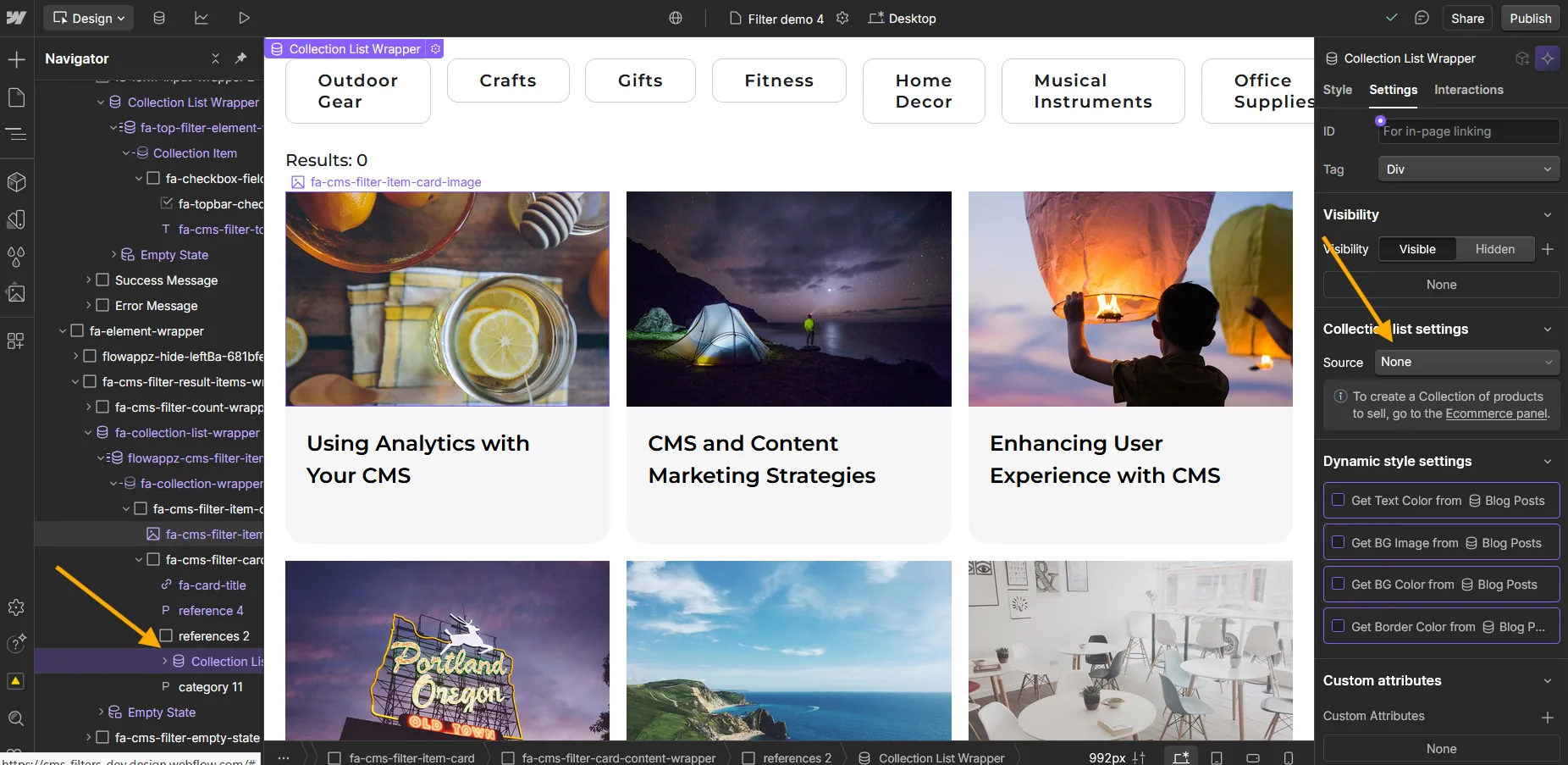The height and width of the screenshot is (765, 1568).
Task: Click the Crafts filter button
Action: click(x=508, y=80)
